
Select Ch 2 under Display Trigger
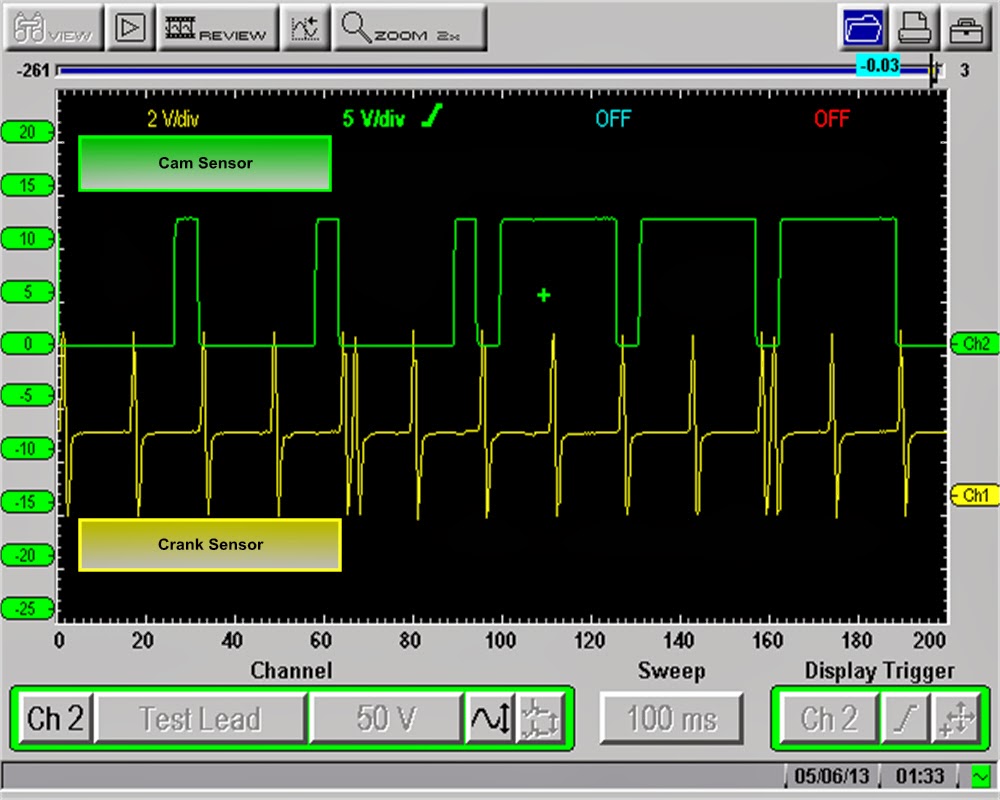[826, 716]
